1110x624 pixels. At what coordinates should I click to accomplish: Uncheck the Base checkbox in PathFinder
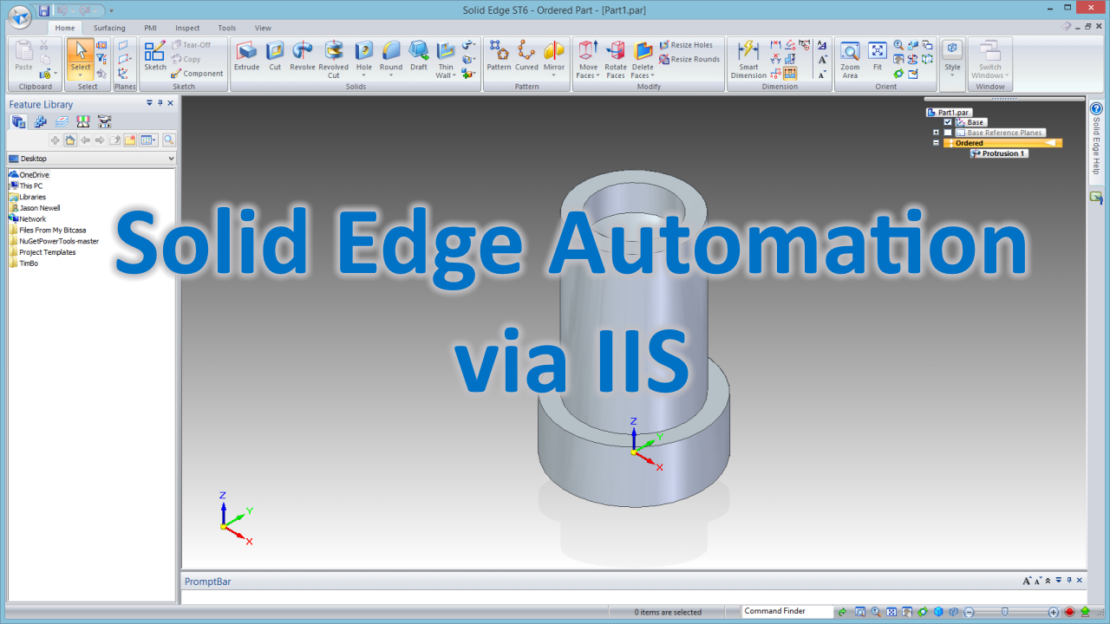point(947,122)
